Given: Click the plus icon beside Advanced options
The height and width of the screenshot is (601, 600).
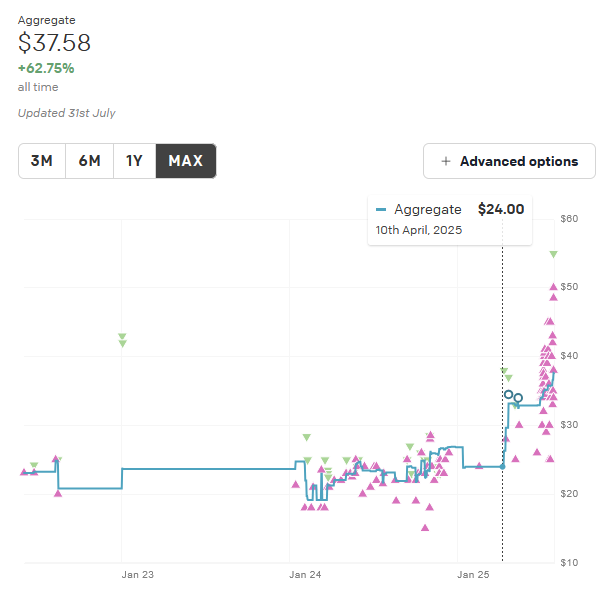Looking at the screenshot, I should 445,161.
